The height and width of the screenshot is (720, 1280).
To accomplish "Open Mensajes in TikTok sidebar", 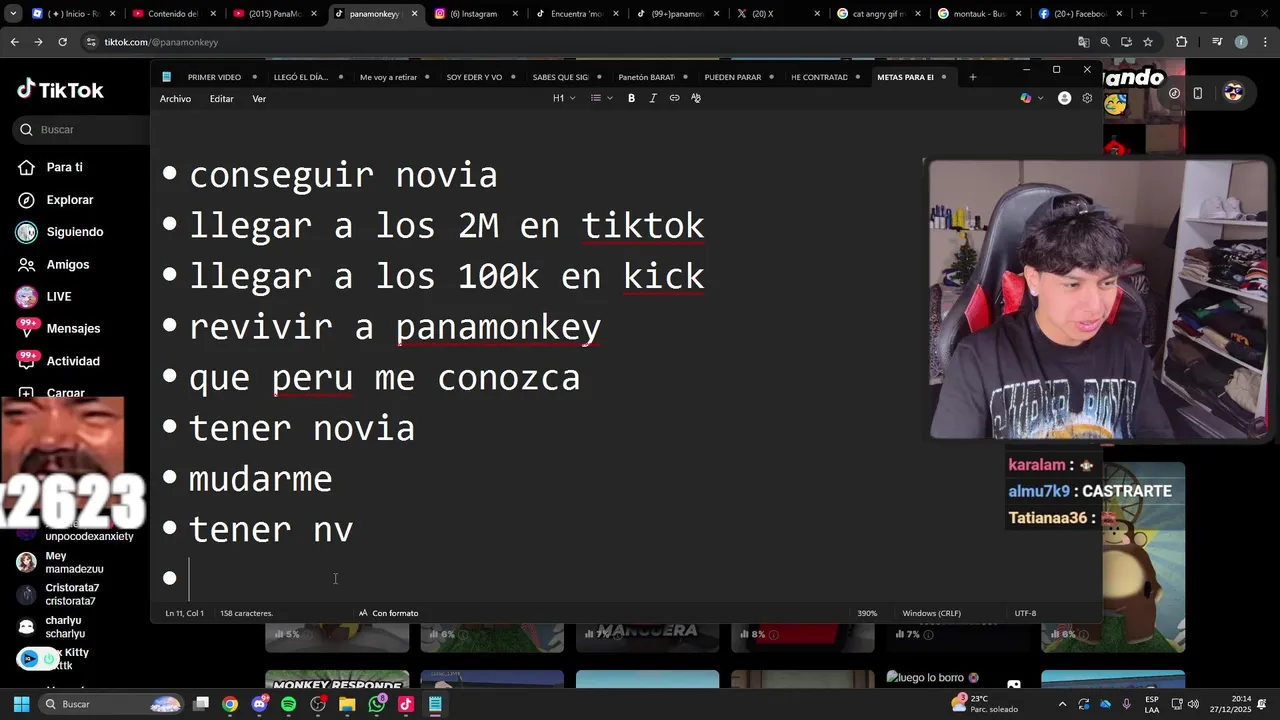I will [x=73, y=328].
